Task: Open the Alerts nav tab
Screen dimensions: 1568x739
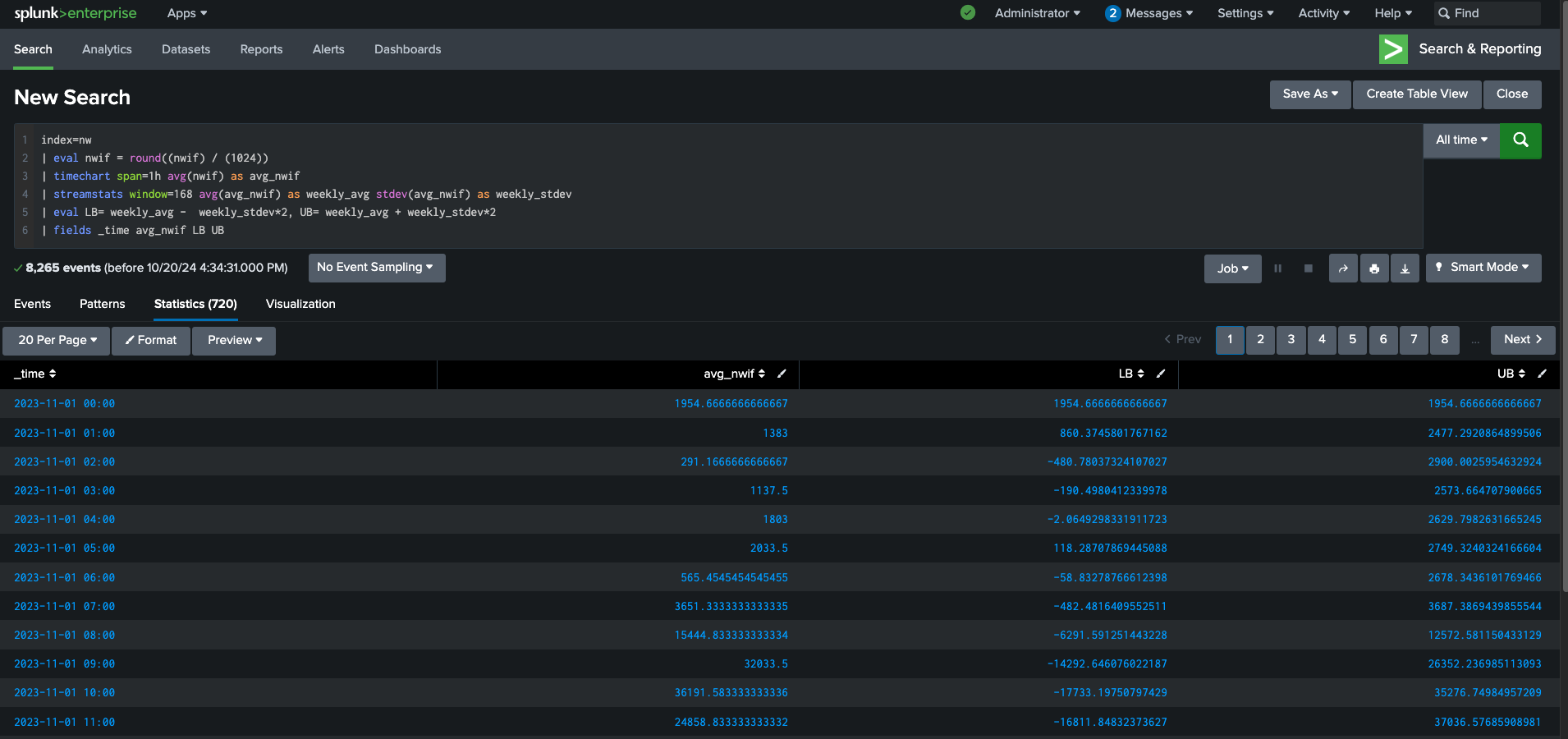Action: click(328, 49)
